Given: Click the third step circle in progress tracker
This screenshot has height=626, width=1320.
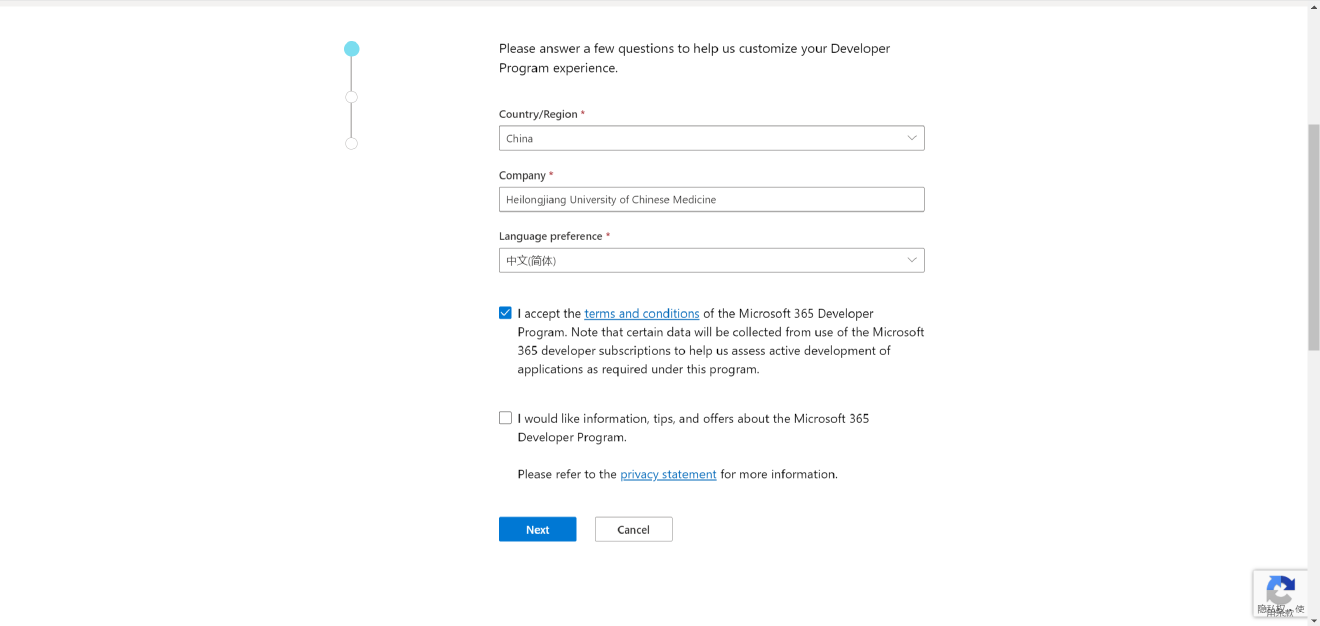Looking at the screenshot, I should (x=351, y=143).
